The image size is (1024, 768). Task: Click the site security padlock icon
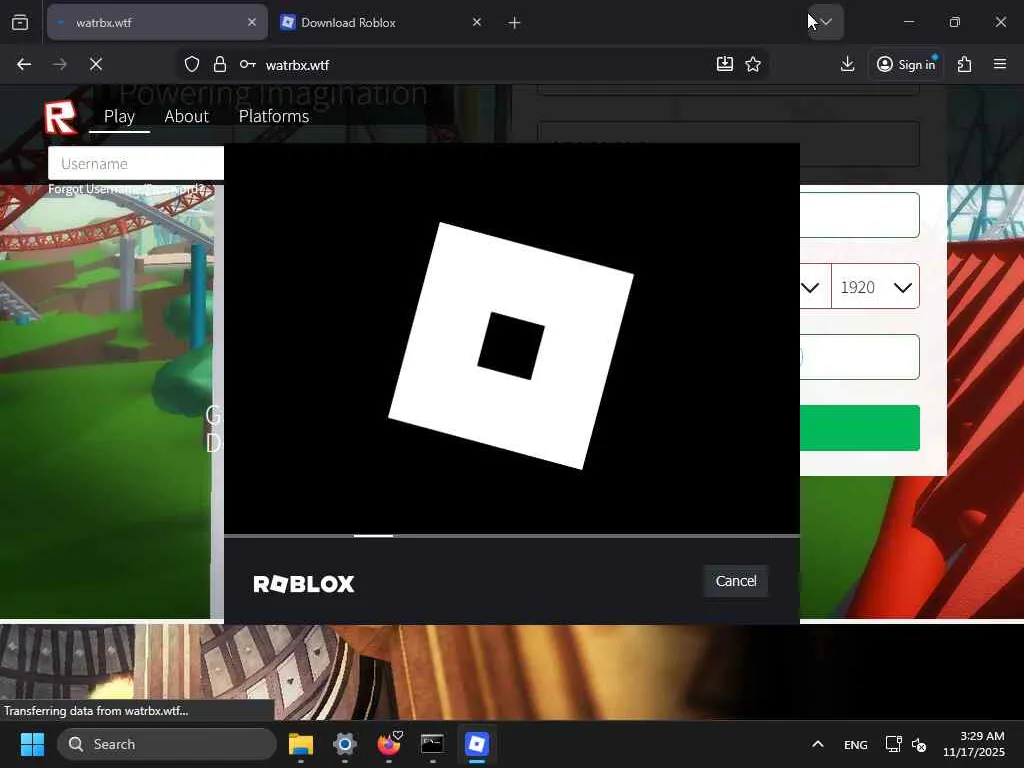coord(220,64)
